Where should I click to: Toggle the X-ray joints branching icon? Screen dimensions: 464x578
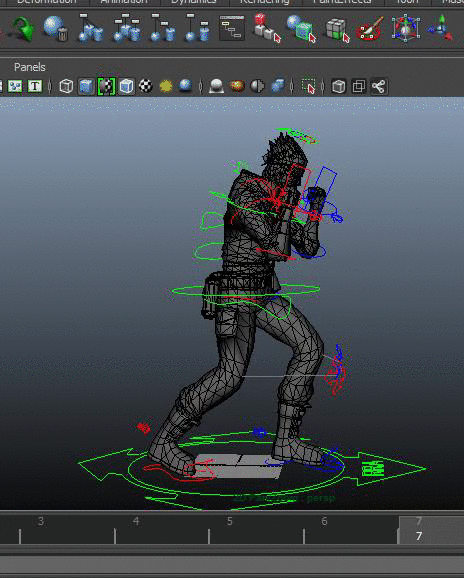click(378, 86)
